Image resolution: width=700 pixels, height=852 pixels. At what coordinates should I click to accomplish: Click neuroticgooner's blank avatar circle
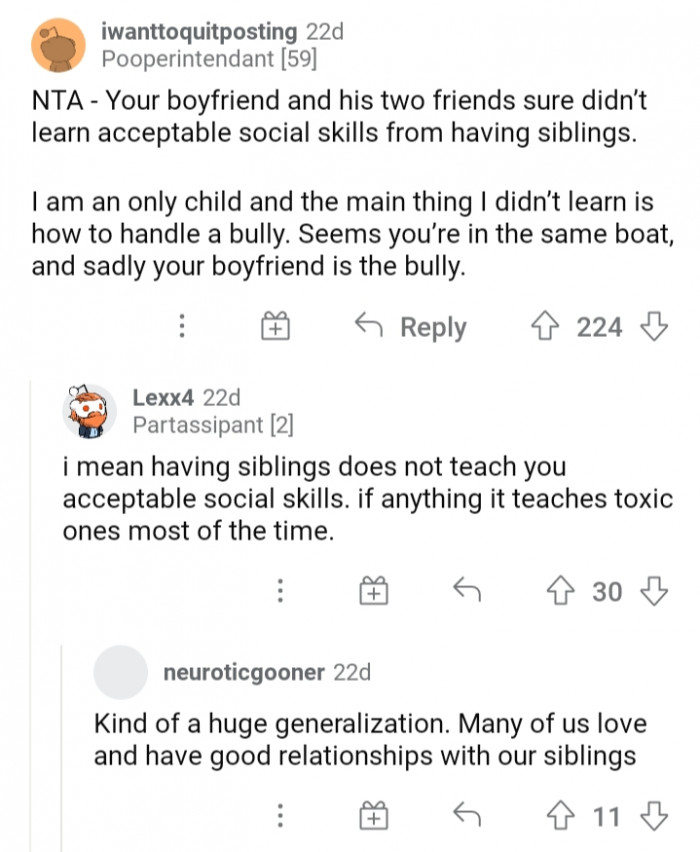[x=118, y=673]
